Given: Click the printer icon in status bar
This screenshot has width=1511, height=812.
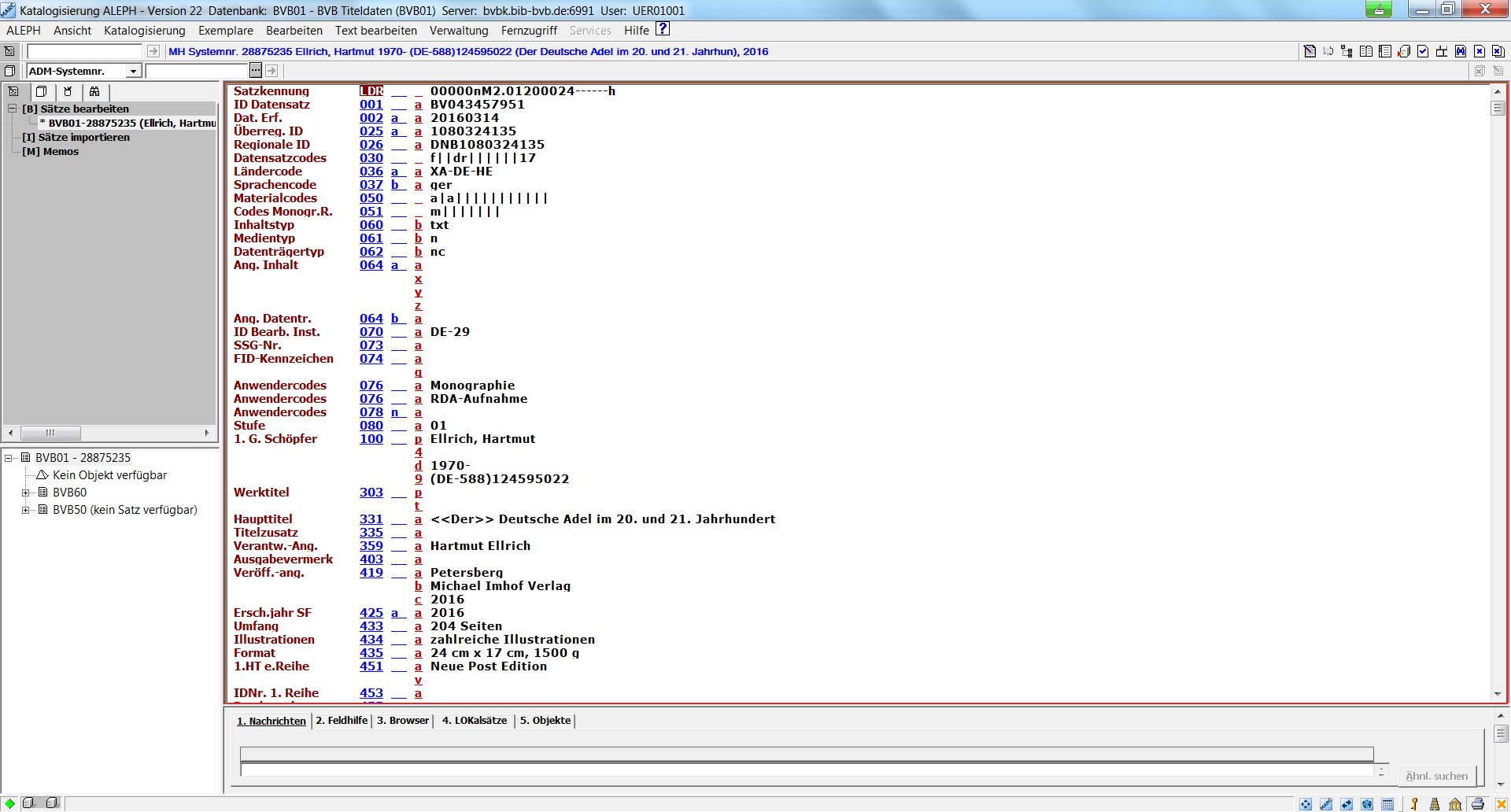Looking at the screenshot, I should 1477,804.
